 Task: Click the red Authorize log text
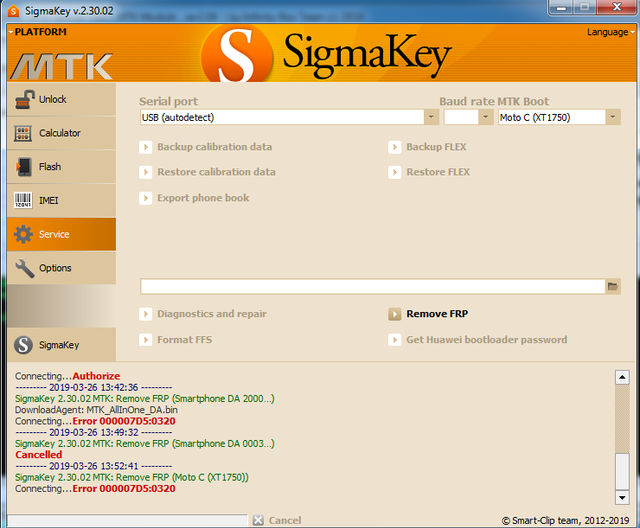pos(96,376)
